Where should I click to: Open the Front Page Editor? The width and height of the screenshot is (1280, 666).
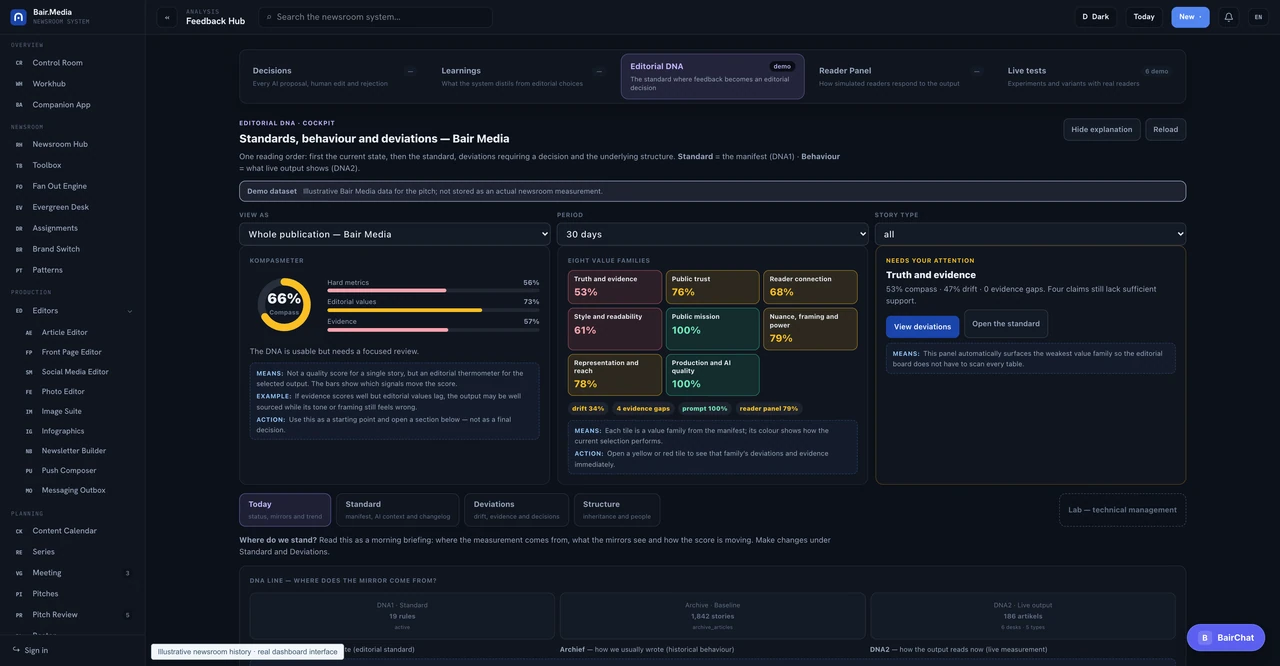tap(78, 352)
